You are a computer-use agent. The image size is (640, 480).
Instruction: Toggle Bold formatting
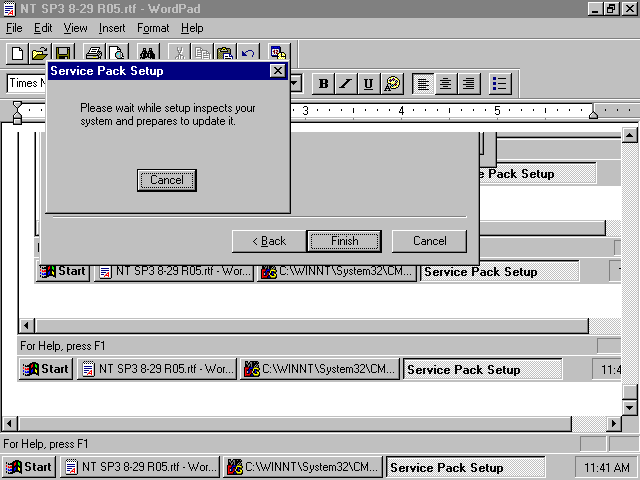tap(323, 84)
